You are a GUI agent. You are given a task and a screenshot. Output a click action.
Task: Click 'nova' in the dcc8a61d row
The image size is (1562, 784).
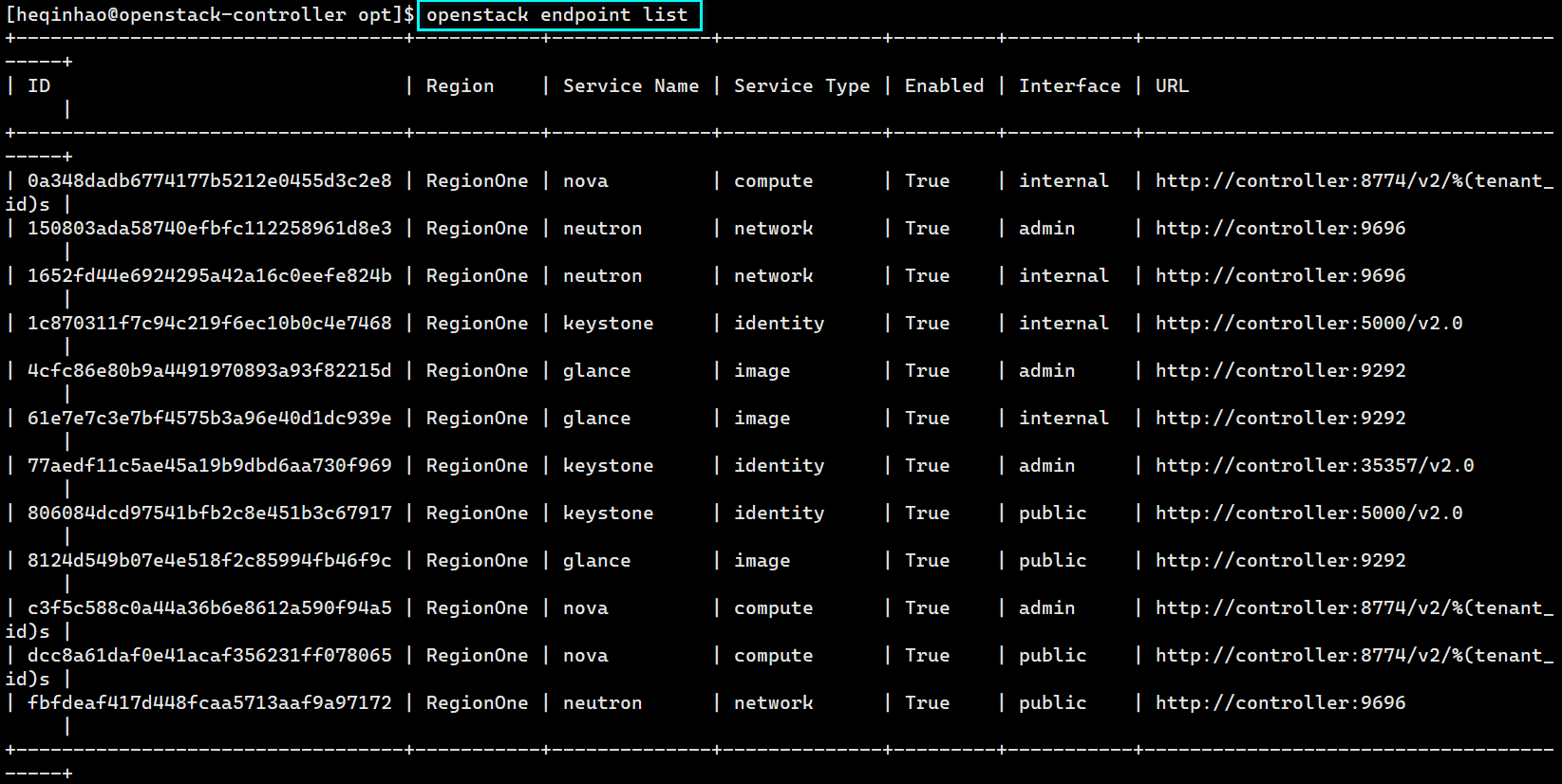585,656
